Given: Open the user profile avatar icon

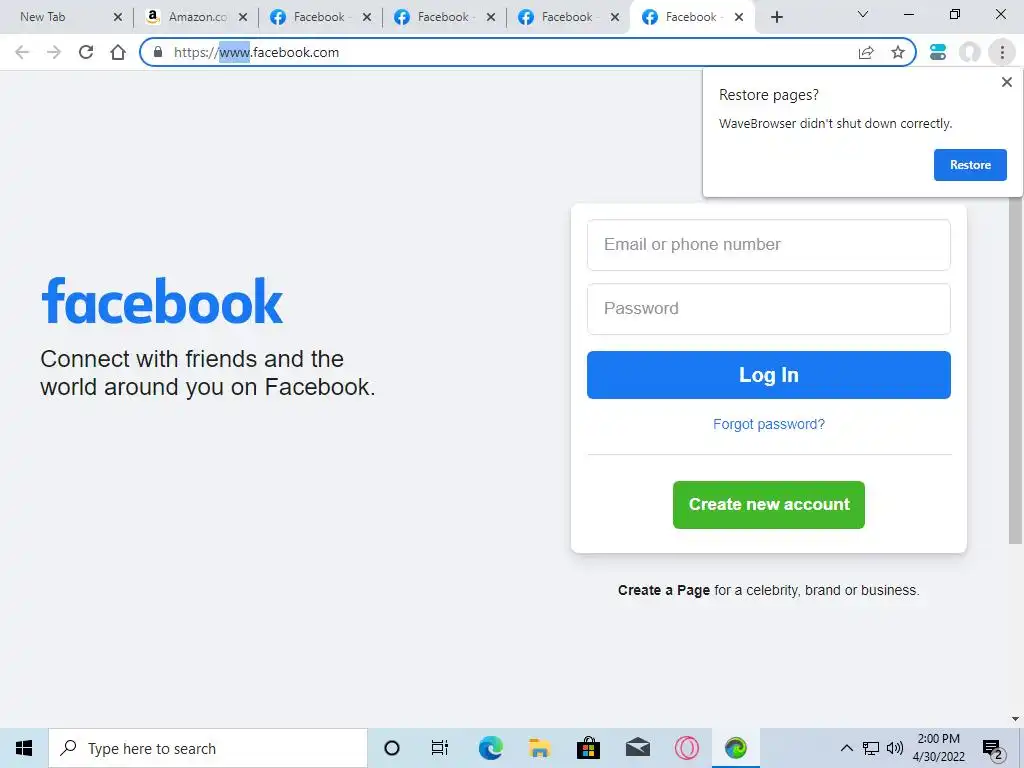Looking at the screenshot, I should point(970,52).
